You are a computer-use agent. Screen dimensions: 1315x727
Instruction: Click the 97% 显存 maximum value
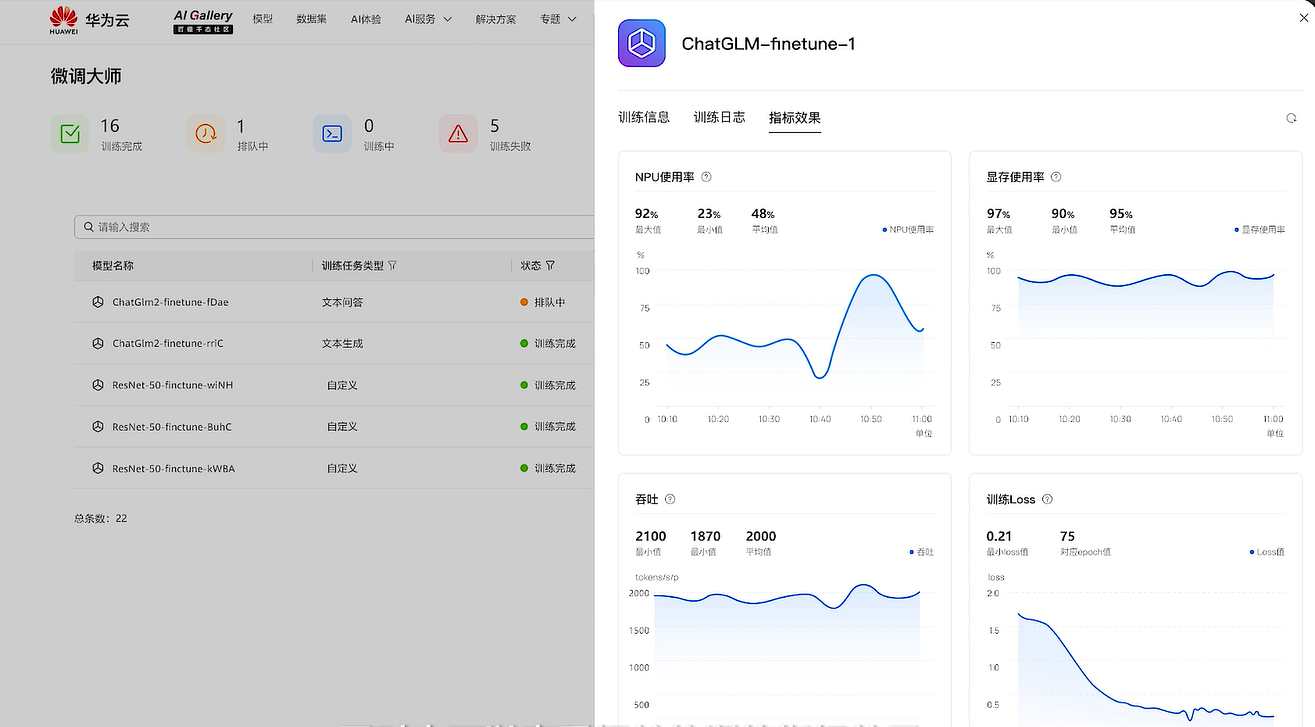point(997,214)
